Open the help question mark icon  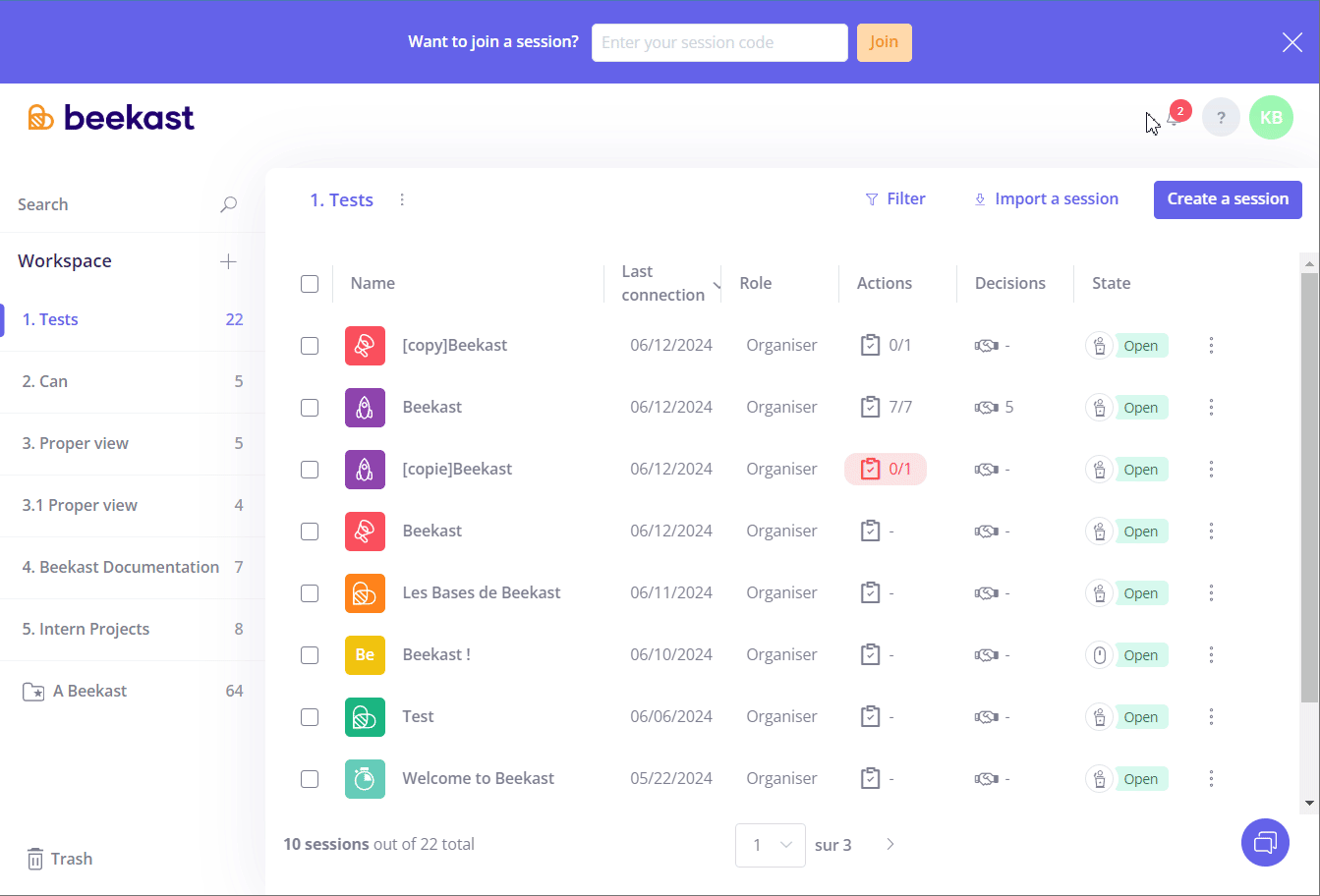pos(1221,118)
